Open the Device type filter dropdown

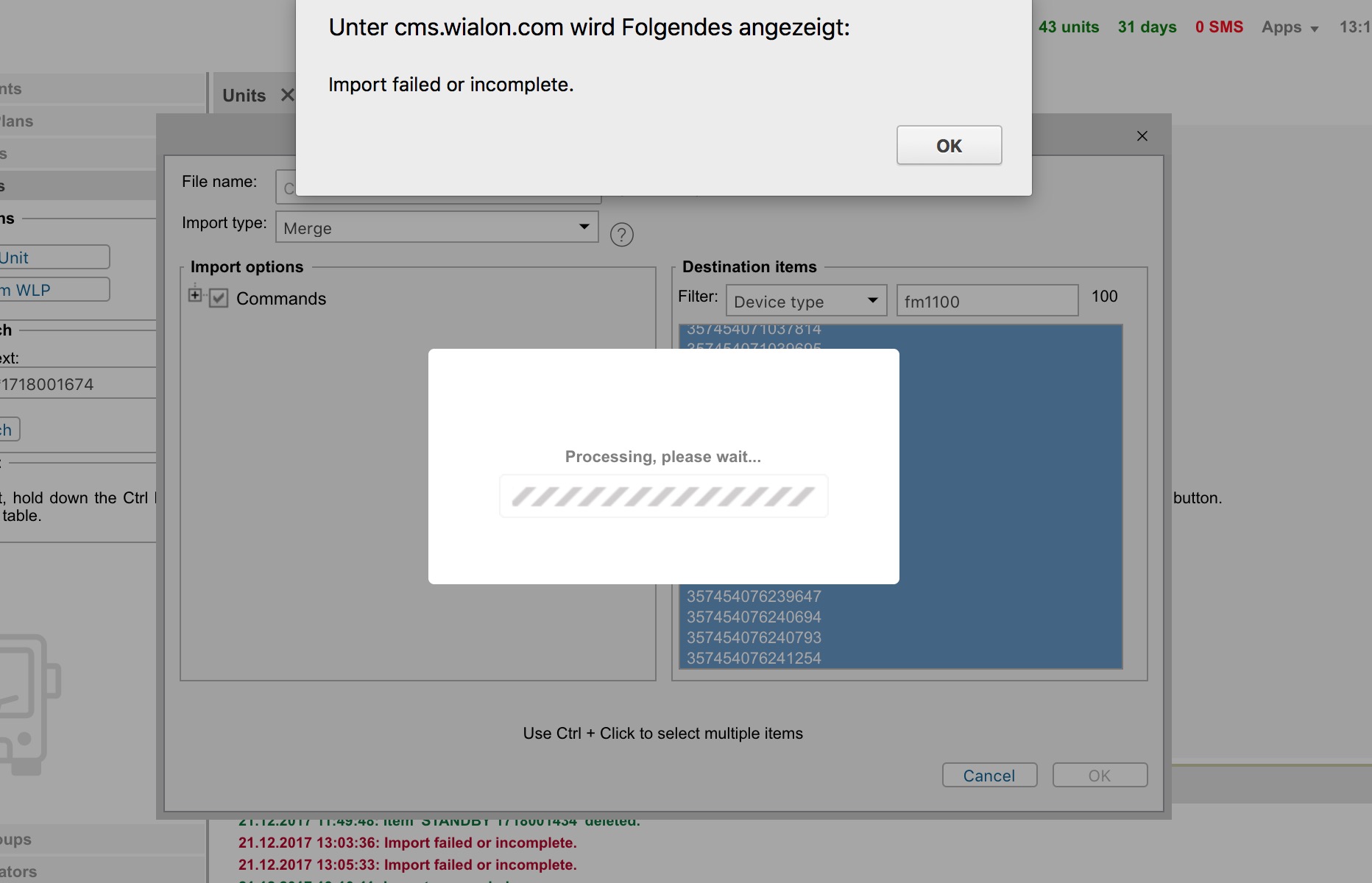(x=806, y=301)
